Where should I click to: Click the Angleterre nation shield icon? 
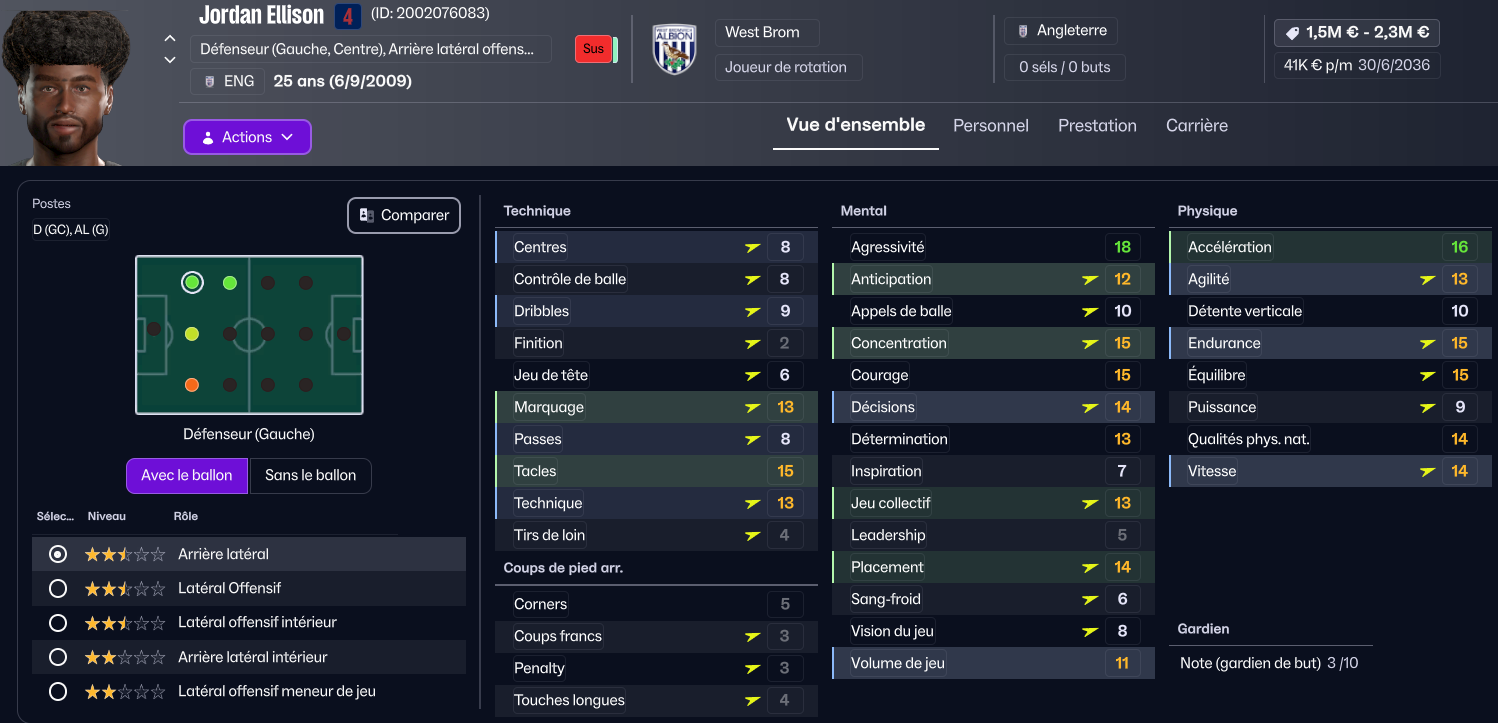pyautogui.click(x=1022, y=31)
